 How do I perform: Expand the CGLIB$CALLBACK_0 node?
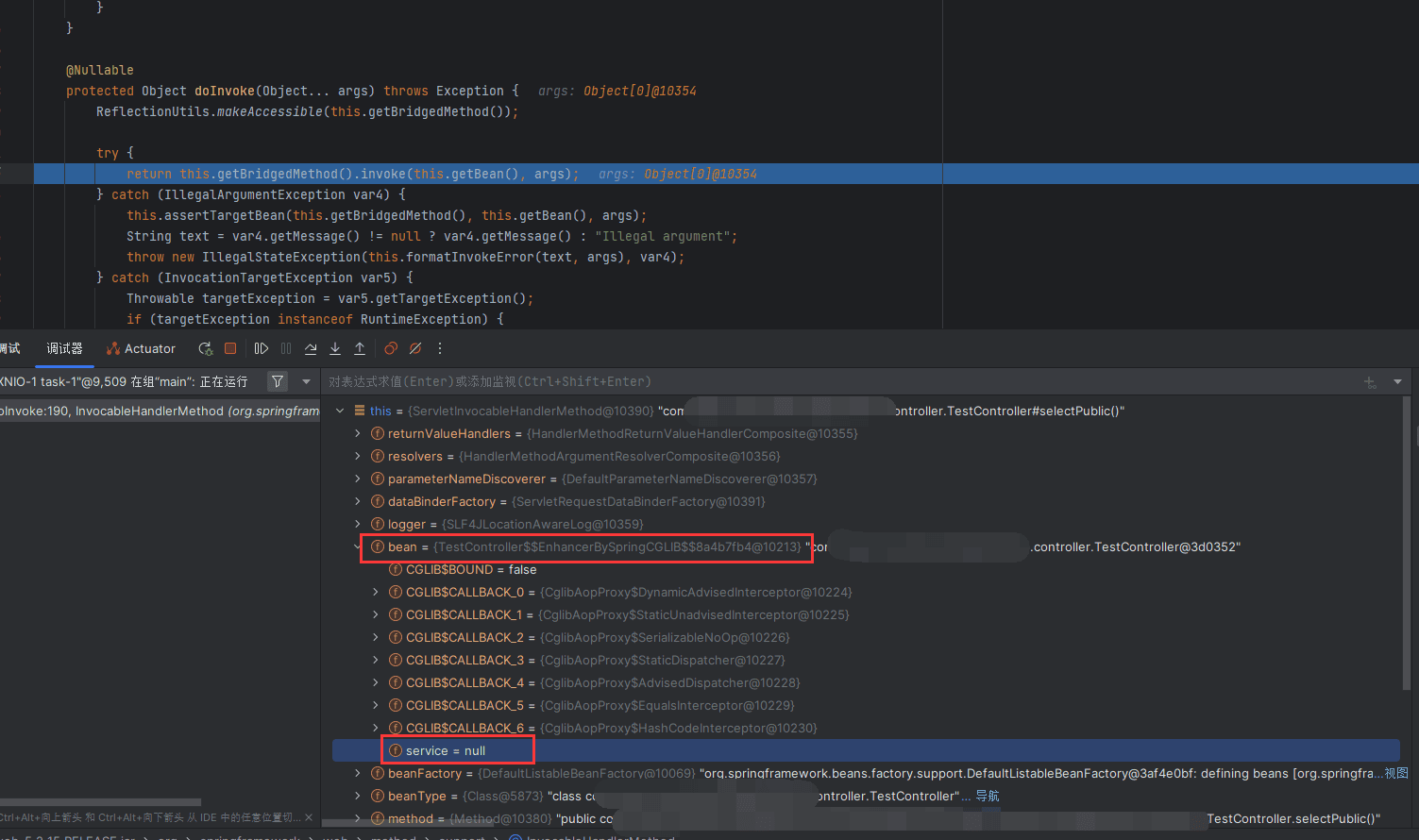(x=376, y=592)
